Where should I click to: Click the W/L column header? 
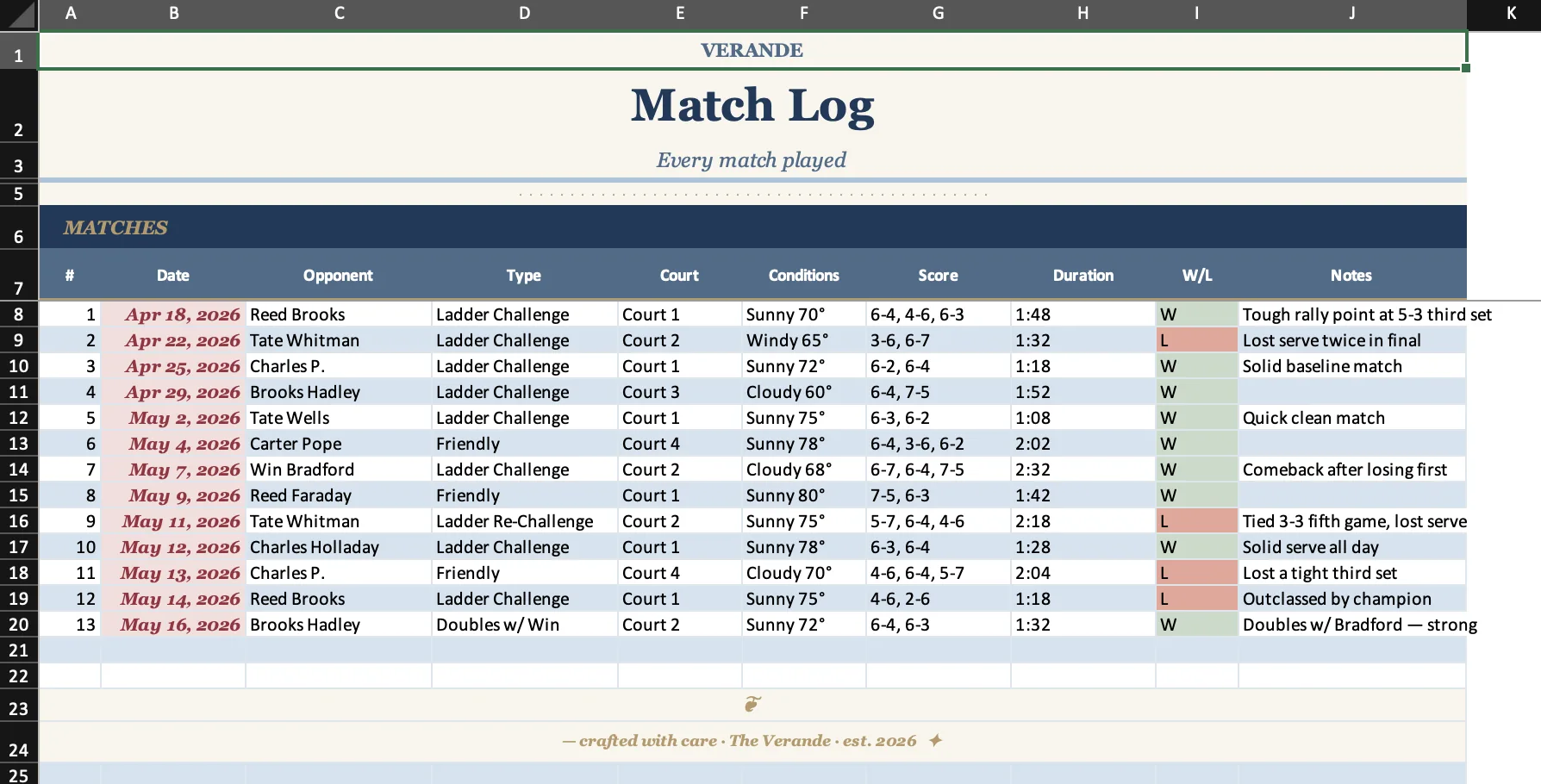(1197, 276)
